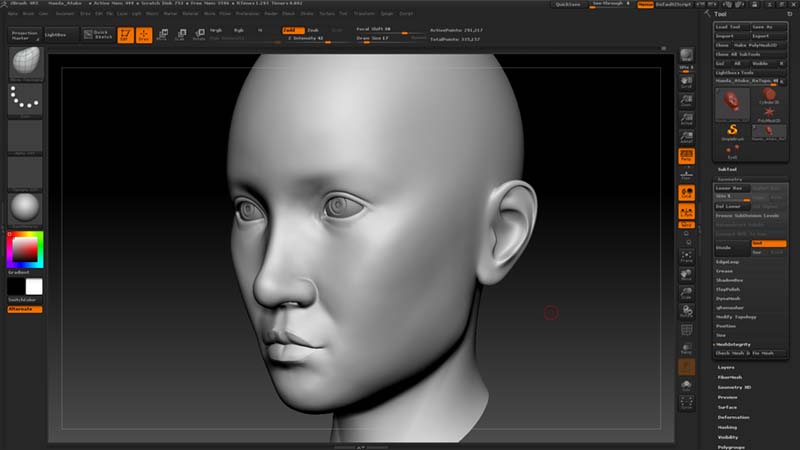Click the Xpose icon

[686, 403]
